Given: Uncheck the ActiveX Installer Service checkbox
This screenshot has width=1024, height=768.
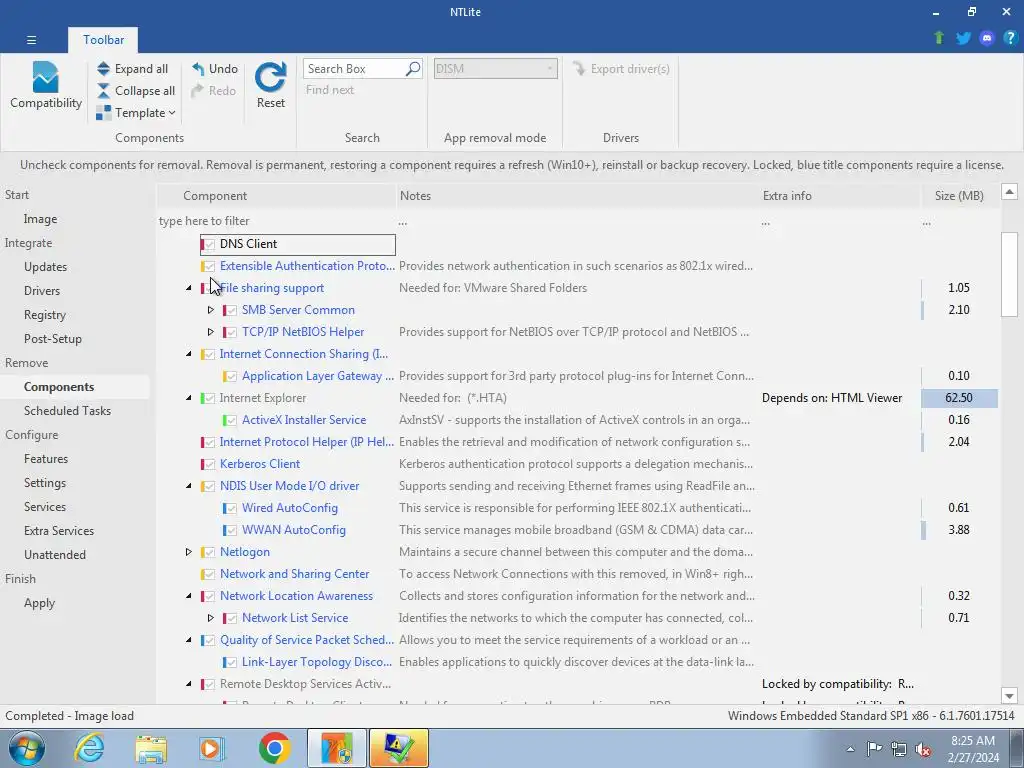Looking at the screenshot, I should [231, 421].
